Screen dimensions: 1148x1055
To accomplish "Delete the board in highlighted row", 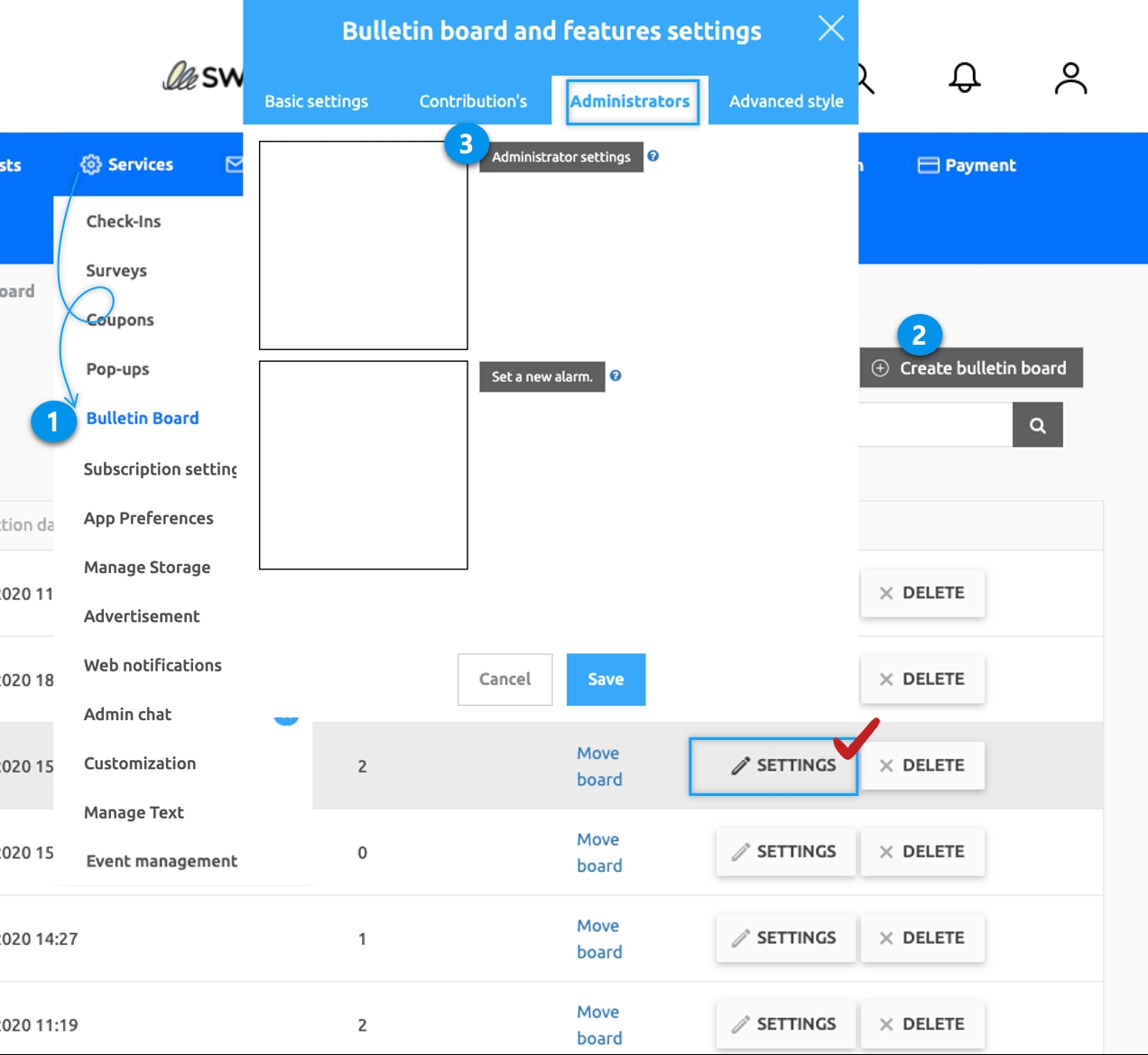I will (922, 765).
